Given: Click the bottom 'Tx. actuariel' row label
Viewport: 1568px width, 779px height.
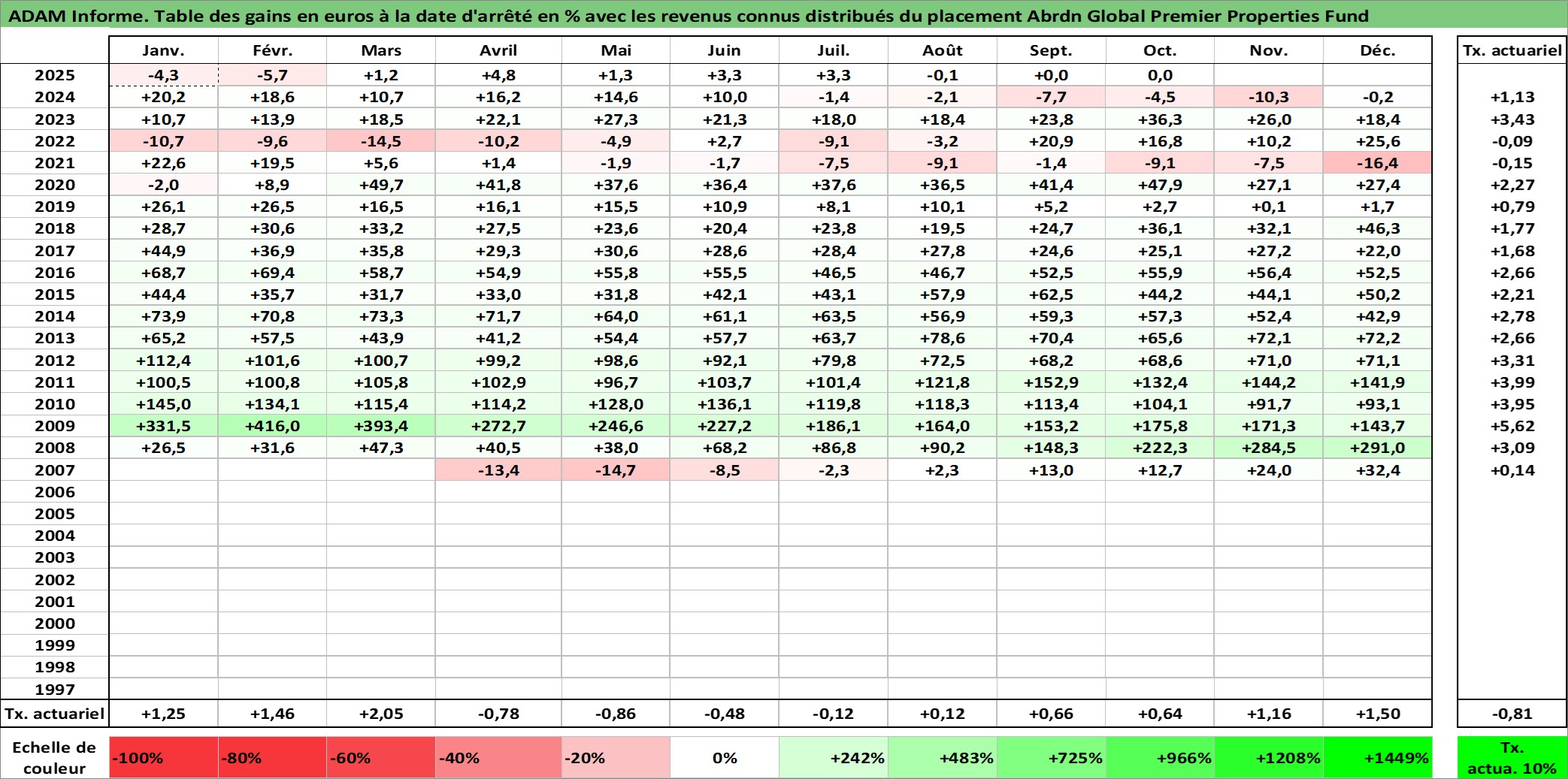Looking at the screenshot, I should click(x=55, y=714).
